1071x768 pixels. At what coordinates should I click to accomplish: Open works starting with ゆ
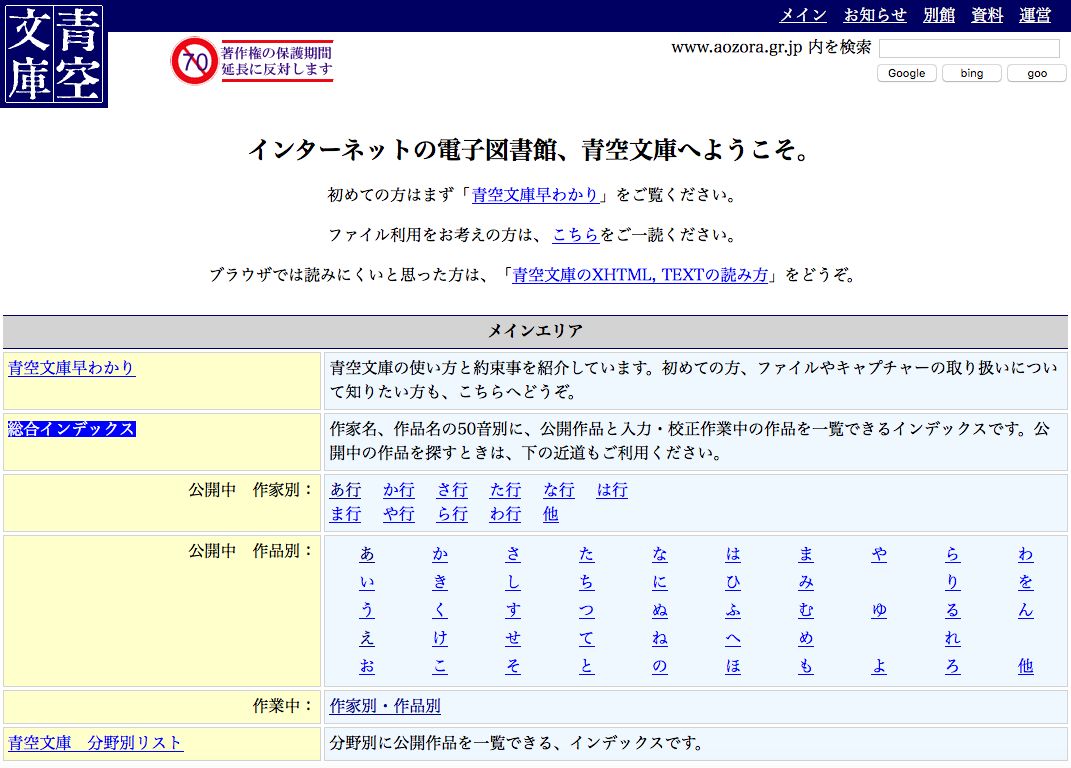[x=879, y=610]
